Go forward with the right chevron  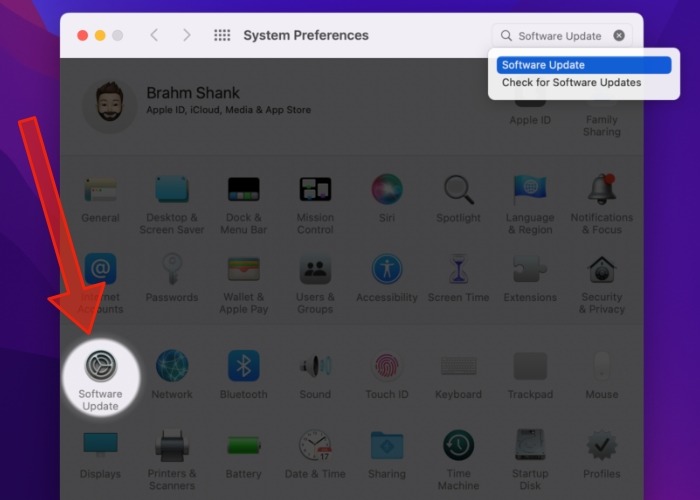pos(187,35)
